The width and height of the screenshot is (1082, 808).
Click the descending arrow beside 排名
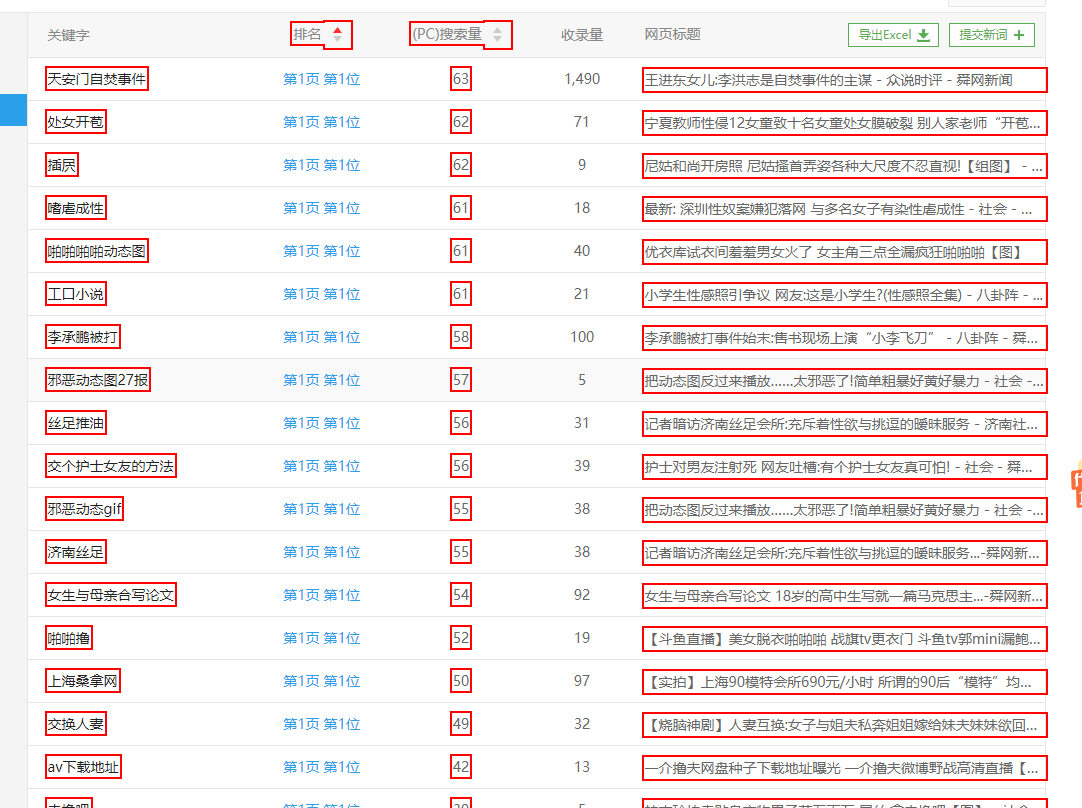tap(337, 40)
